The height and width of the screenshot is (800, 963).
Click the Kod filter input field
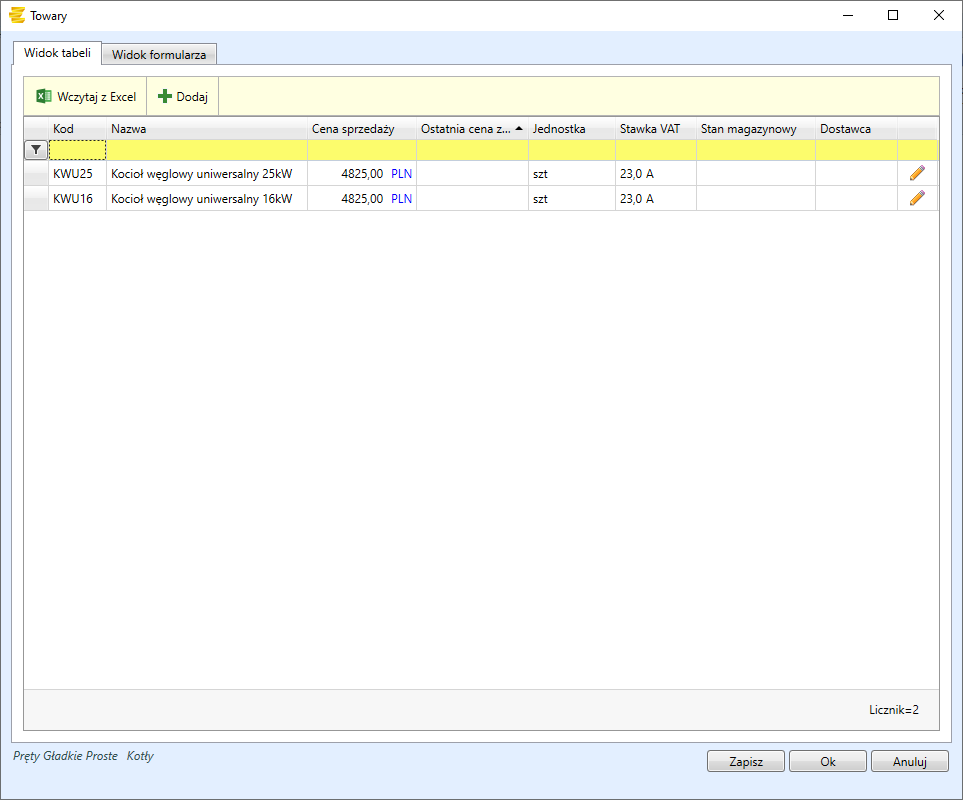78,150
